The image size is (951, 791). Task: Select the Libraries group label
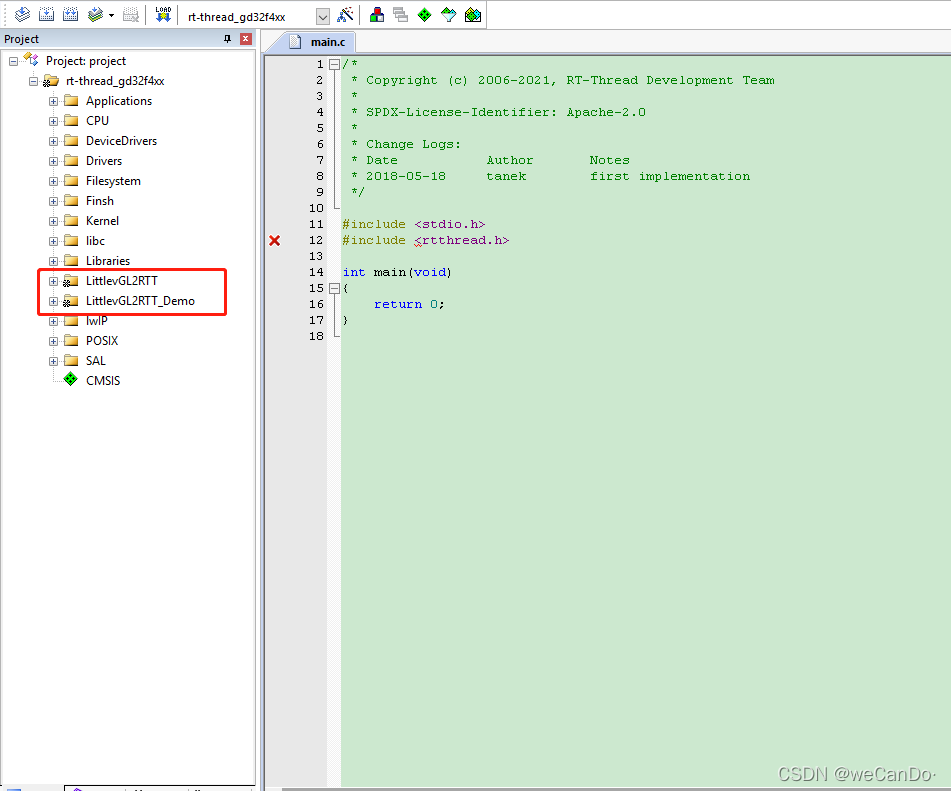(107, 261)
